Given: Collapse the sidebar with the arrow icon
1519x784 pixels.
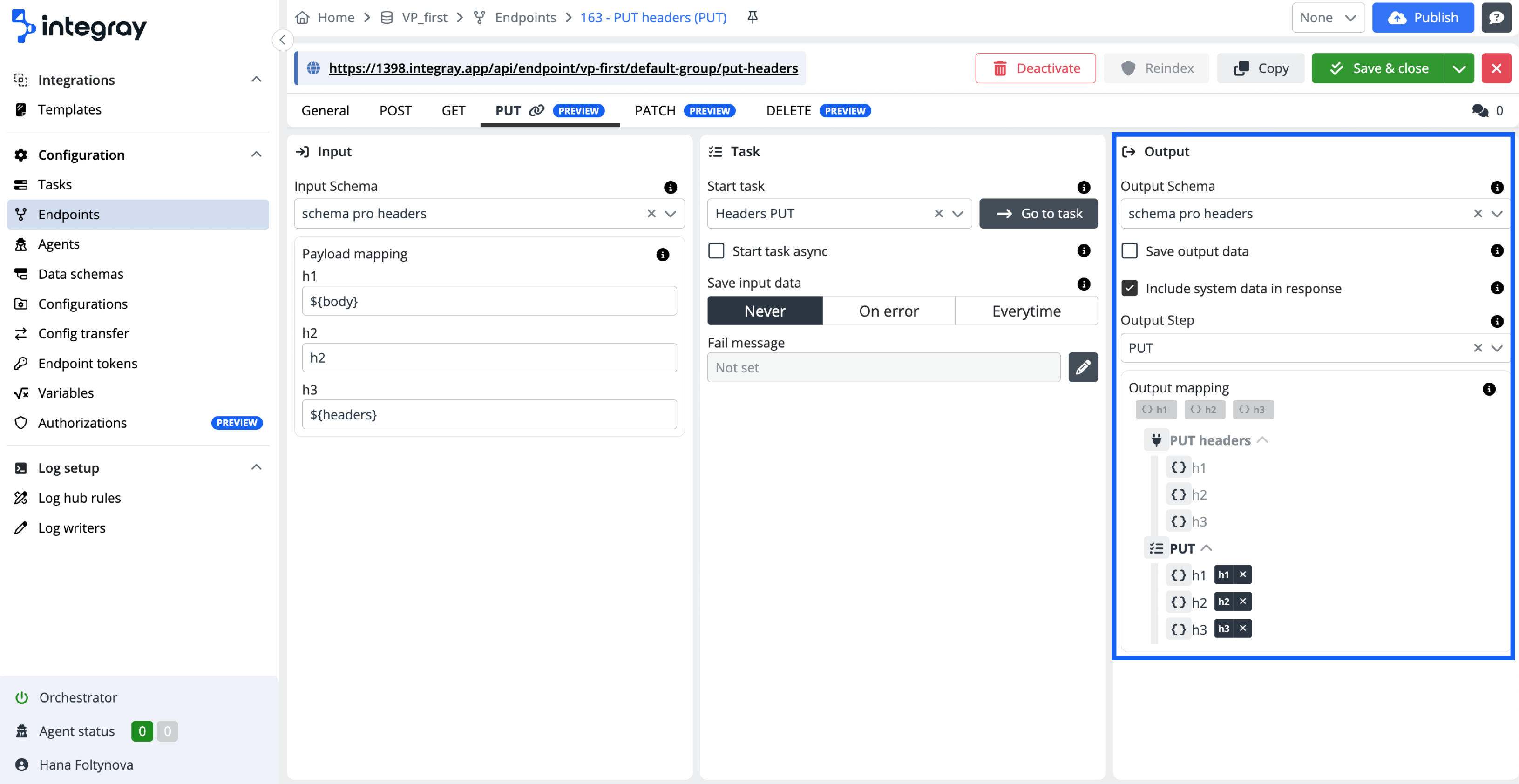Looking at the screenshot, I should point(283,40).
